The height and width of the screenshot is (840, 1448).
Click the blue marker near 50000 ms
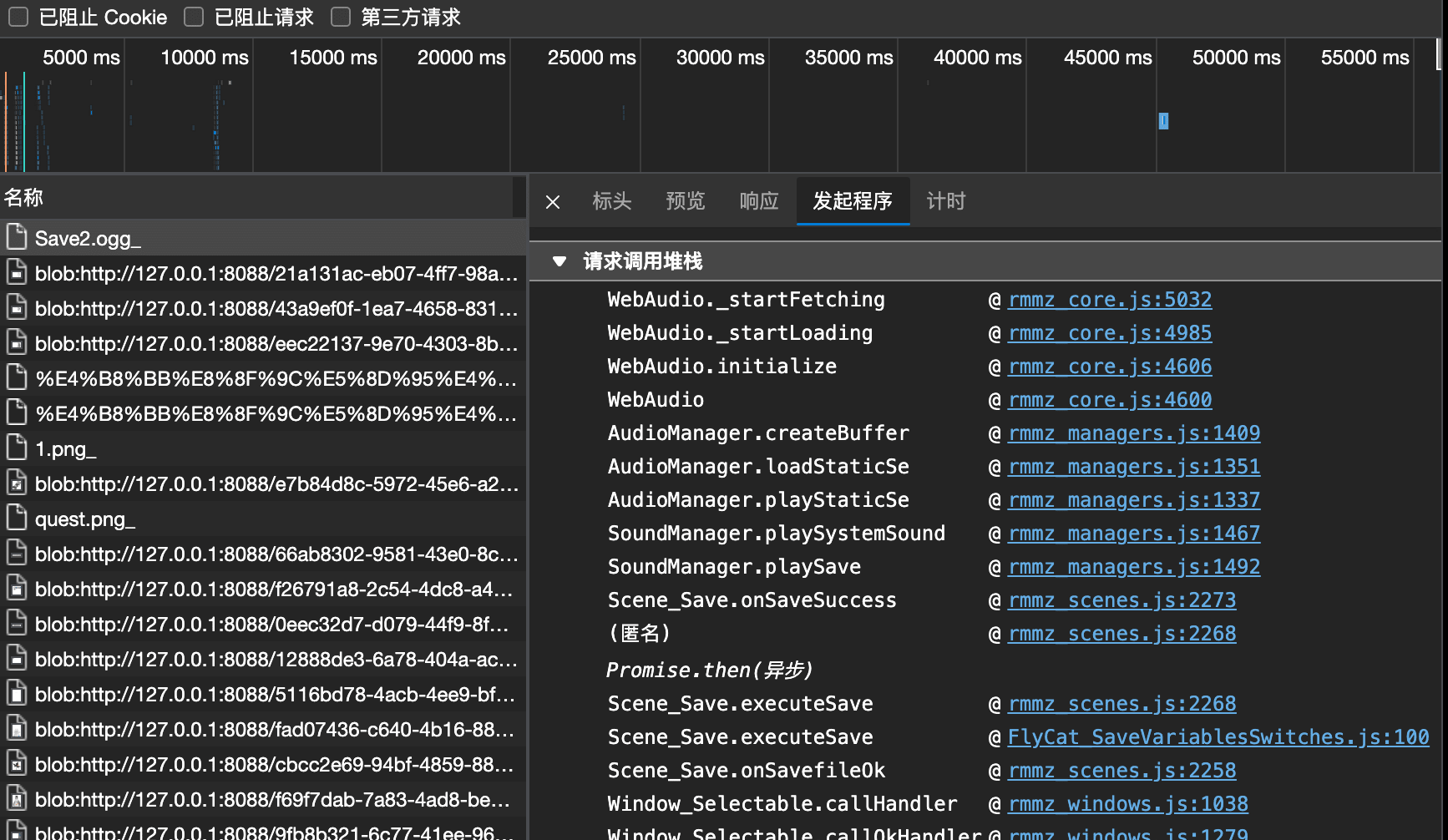1163,121
